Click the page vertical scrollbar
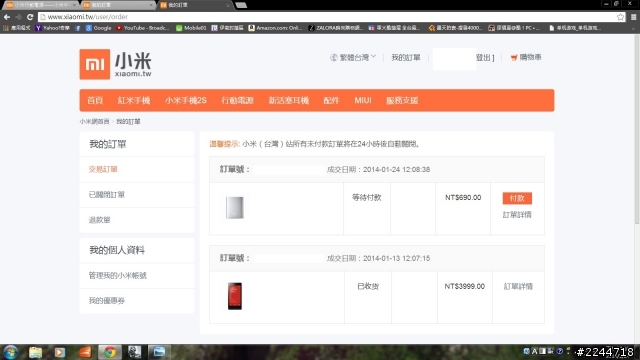Image resolution: width=640 pixels, height=360 pixels. (637, 129)
